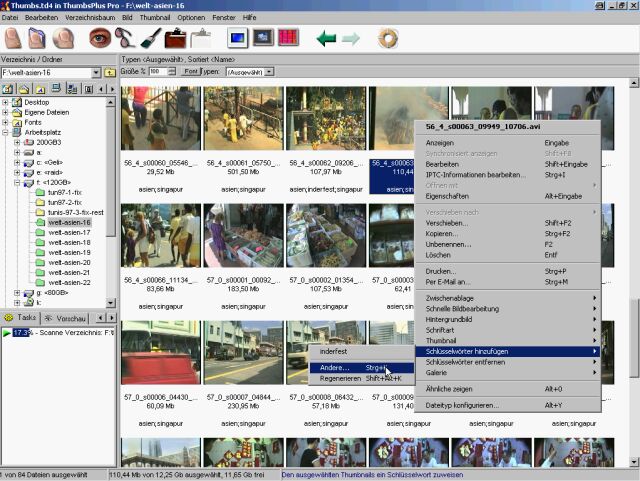The width and height of the screenshot is (640, 481).
Task: Select the paintbrush edit icon
Action: tap(151, 38)
